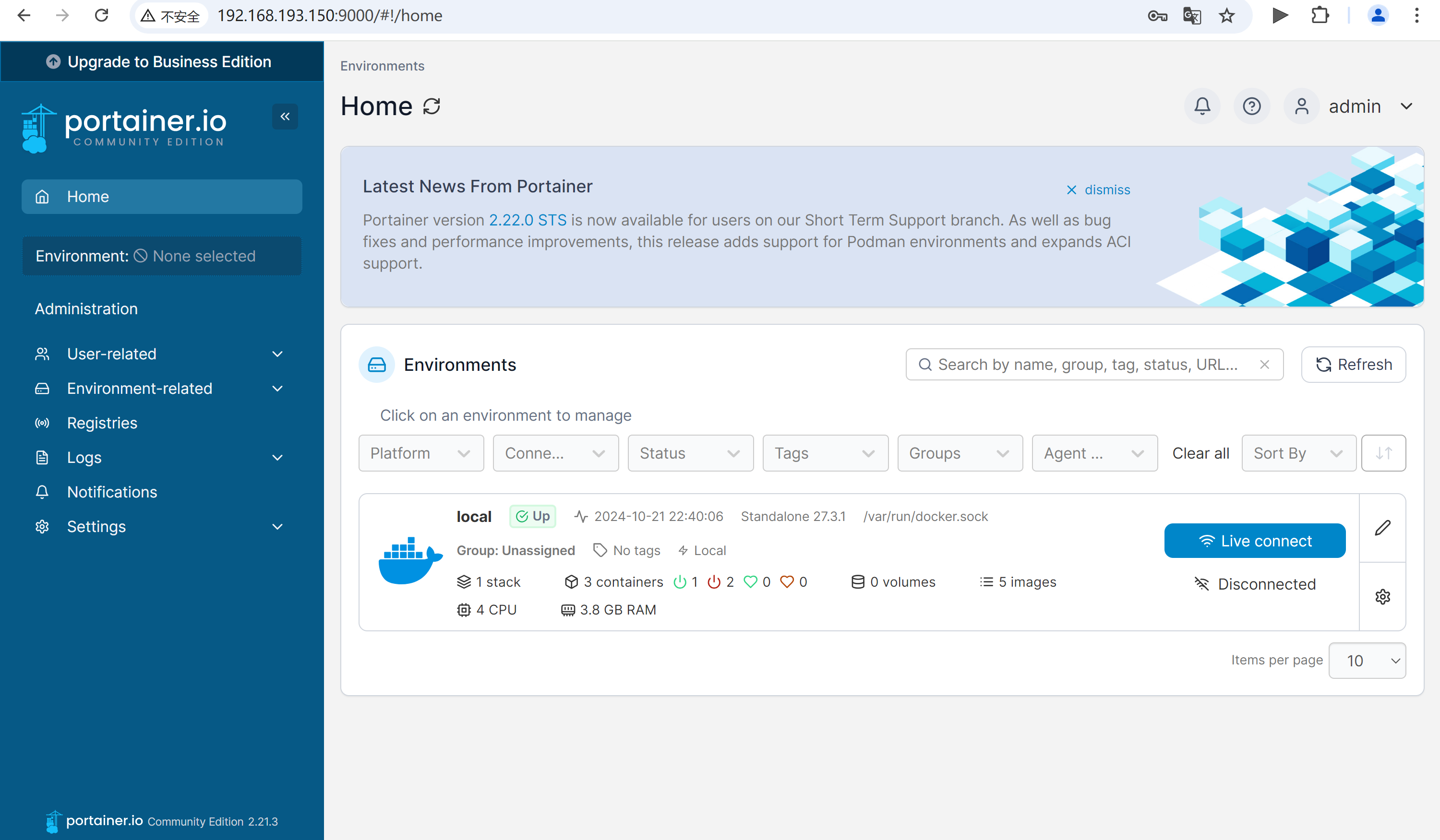Image resolution: width=1440 pixels, height=840 pixels.
Task: Click the Environments drive icon
Action: point(377,365)
